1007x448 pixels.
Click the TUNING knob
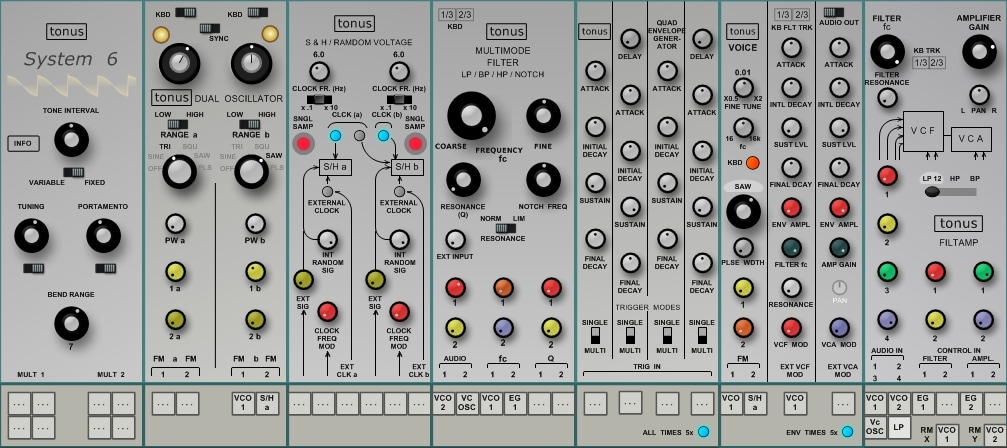pos(31,236)
